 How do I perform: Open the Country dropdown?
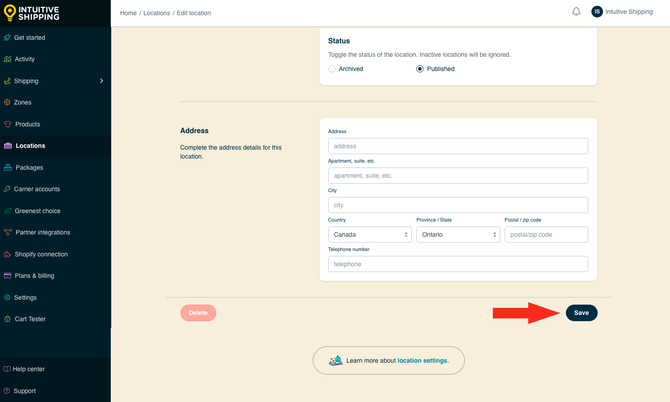(x=370, y=235)
